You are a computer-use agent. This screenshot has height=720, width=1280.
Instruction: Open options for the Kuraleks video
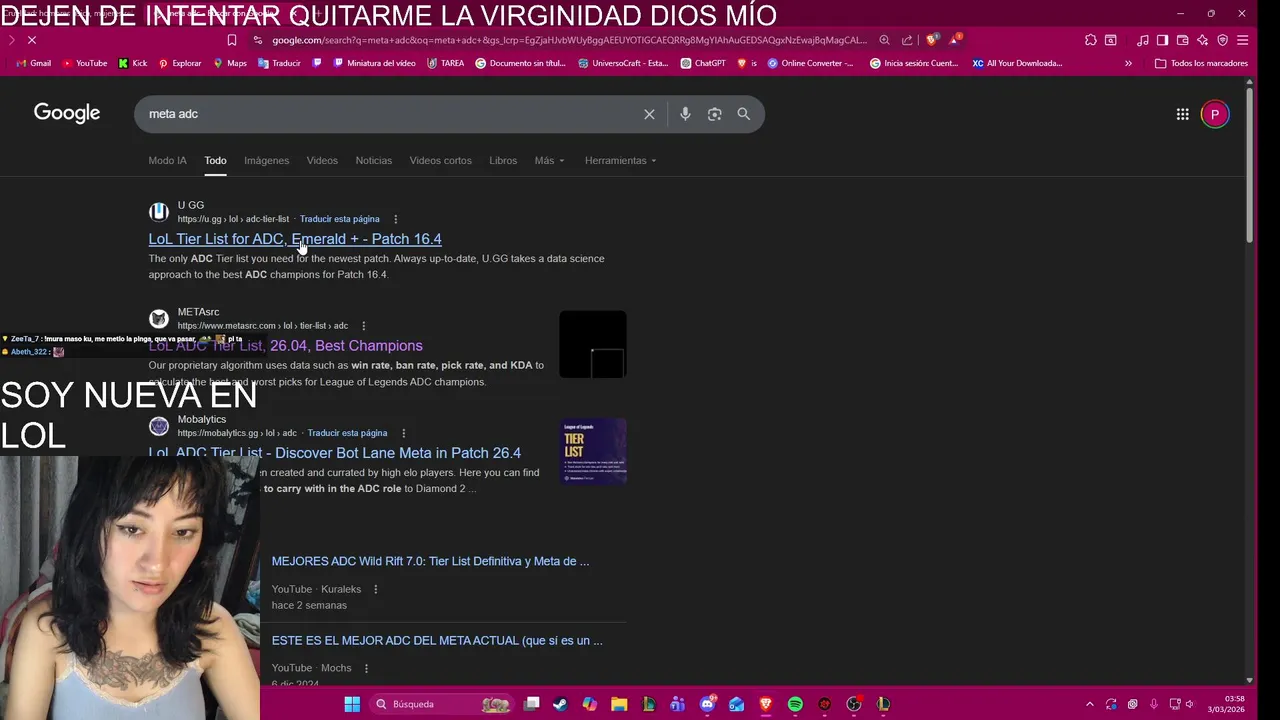[375, 589]
